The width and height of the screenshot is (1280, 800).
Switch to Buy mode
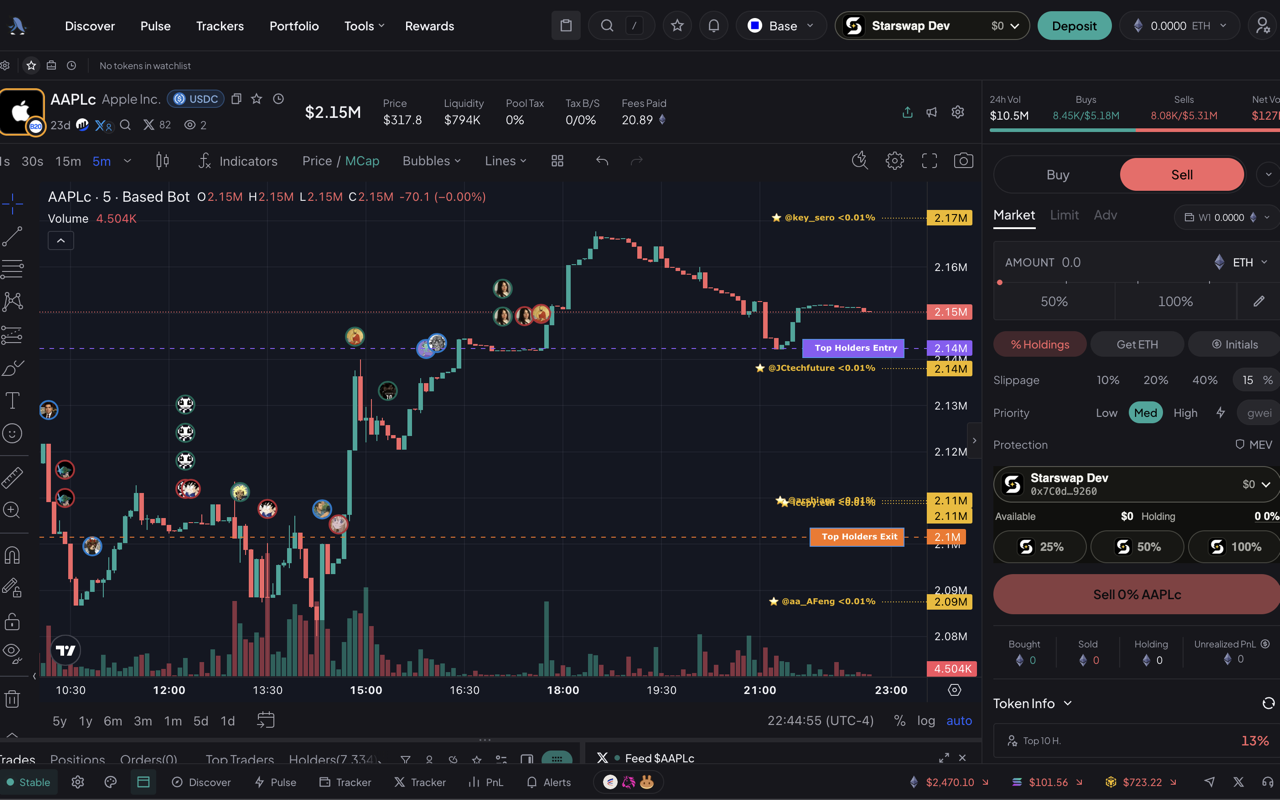point(1057,175)
